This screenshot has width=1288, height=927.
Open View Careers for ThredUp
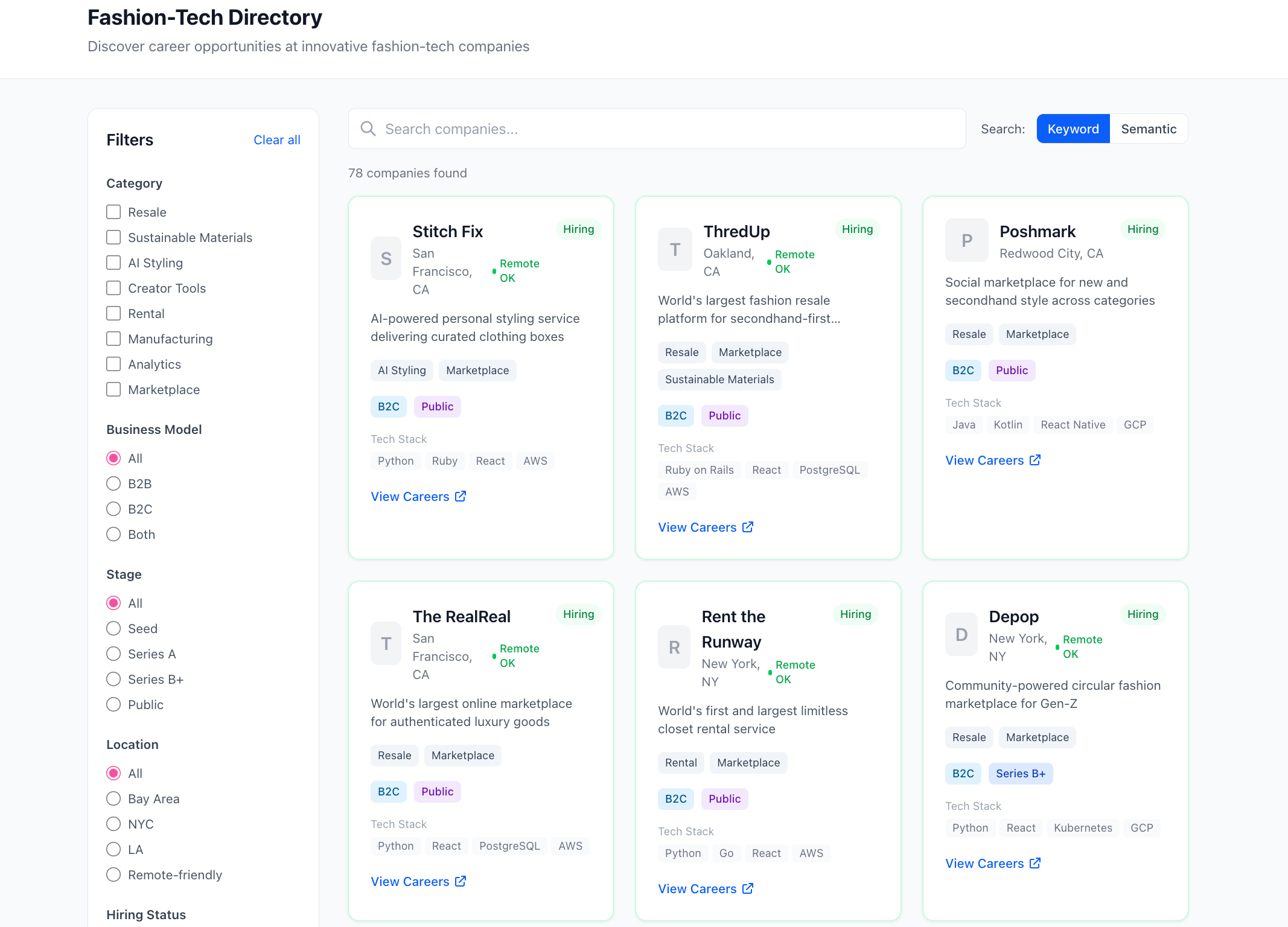tap(706, 527)
